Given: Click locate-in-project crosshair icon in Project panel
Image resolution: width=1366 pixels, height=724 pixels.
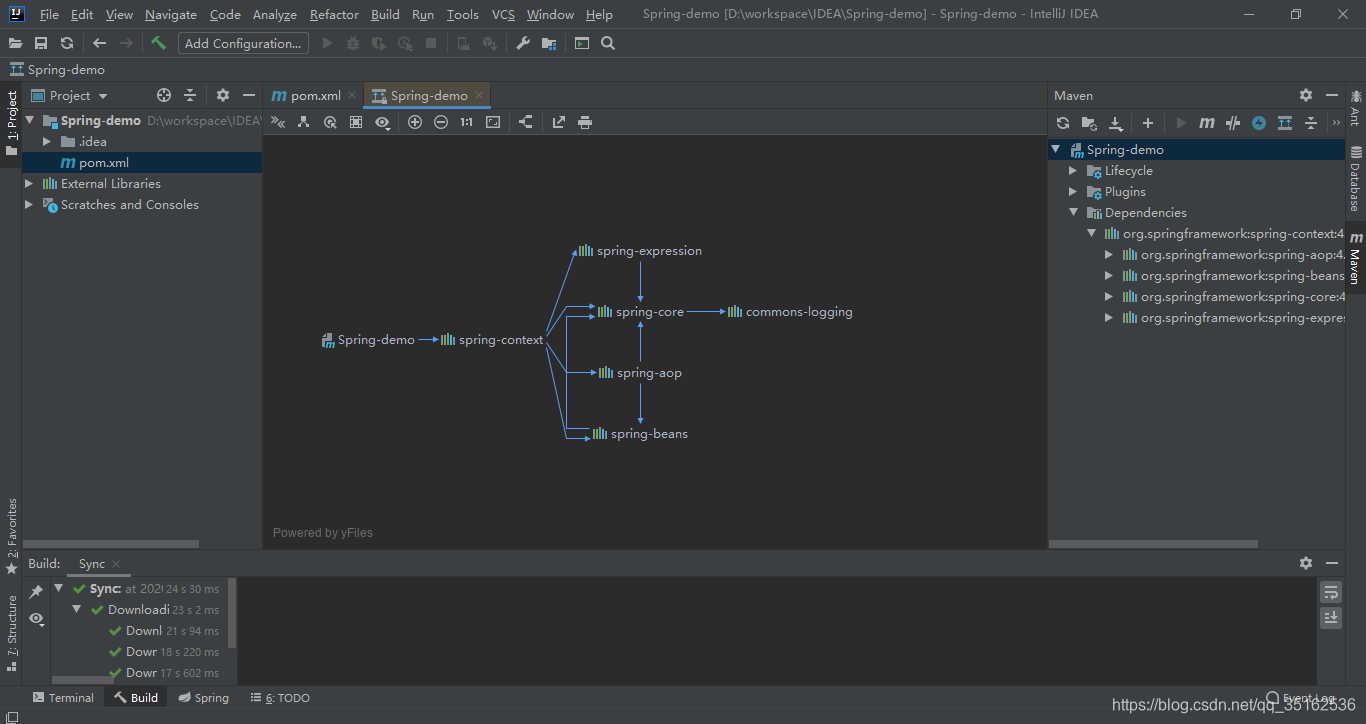Looking at the screenshot, I should 164,95.
